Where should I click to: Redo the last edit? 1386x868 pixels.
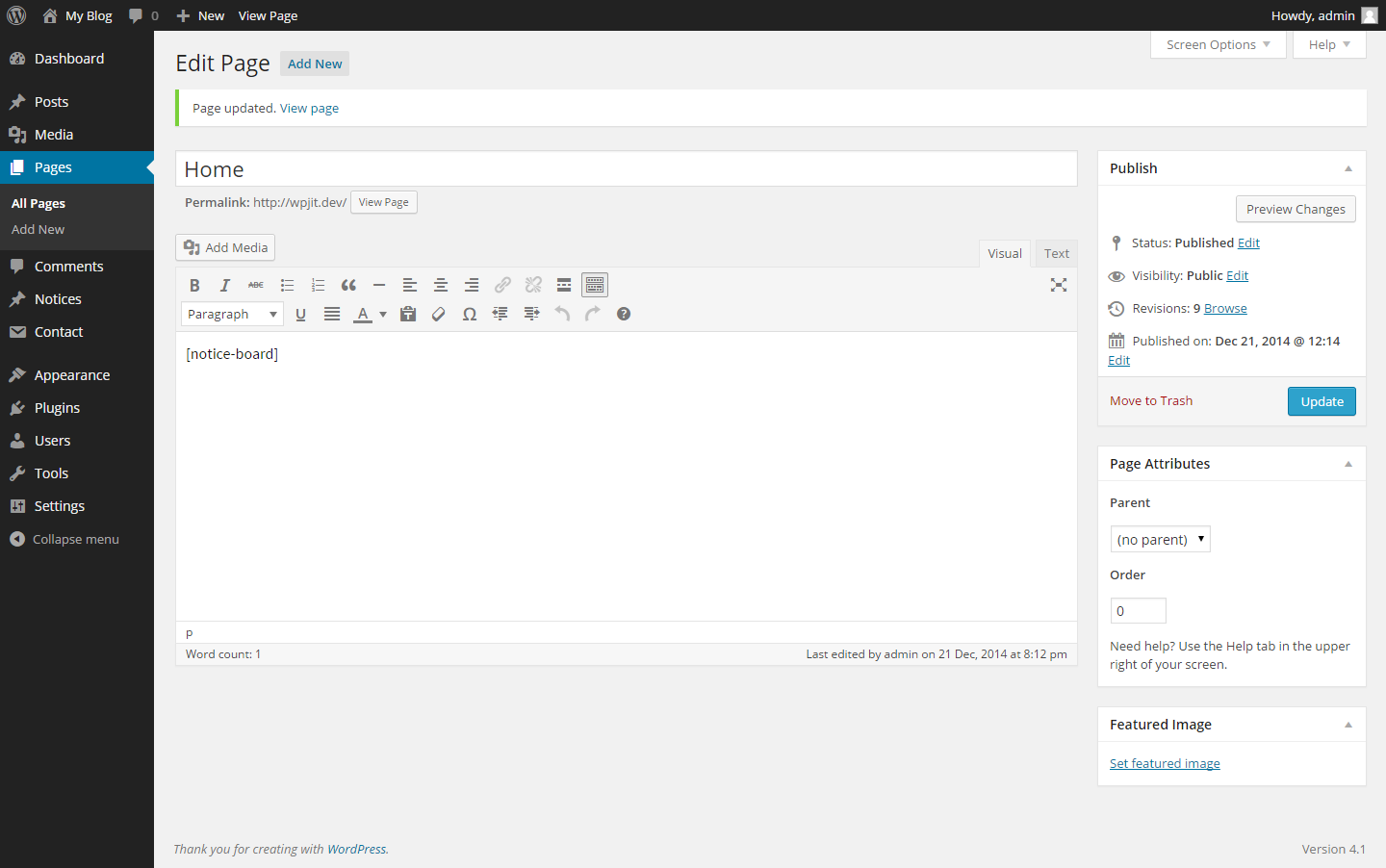(593, 314)
